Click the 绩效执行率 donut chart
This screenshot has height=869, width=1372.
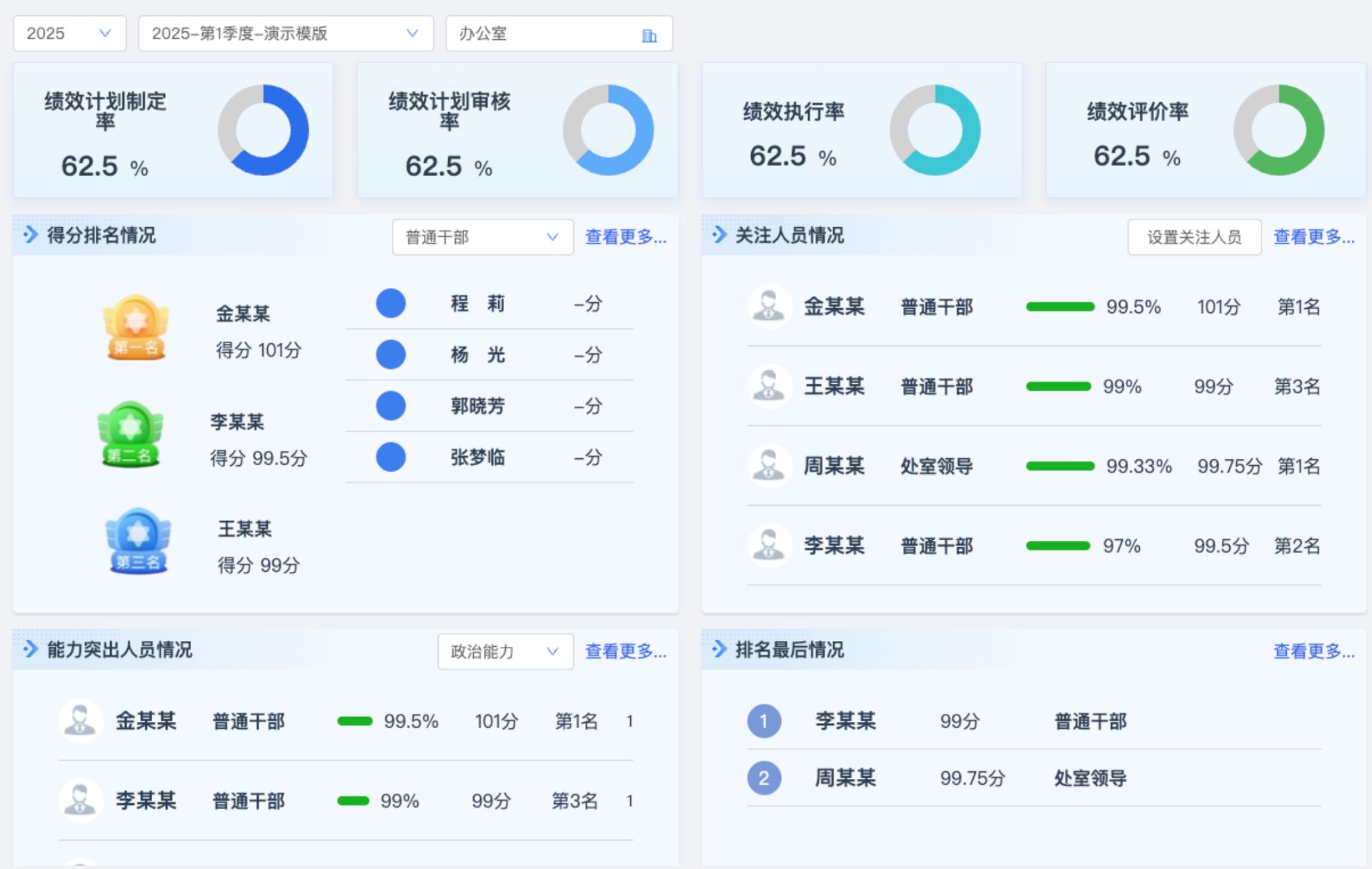pyautogui.click(x=935, y=130)
